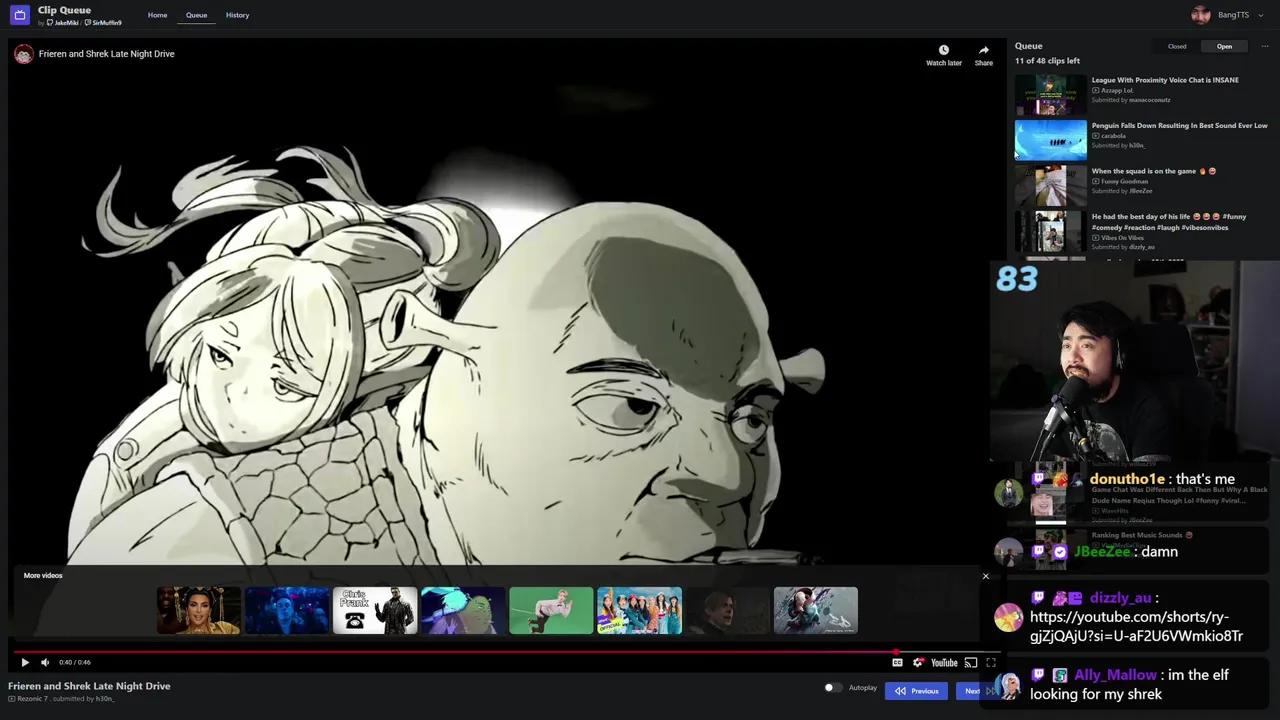Set the queue to Closed
The image size is (1280, 720).
(1177, 46)
